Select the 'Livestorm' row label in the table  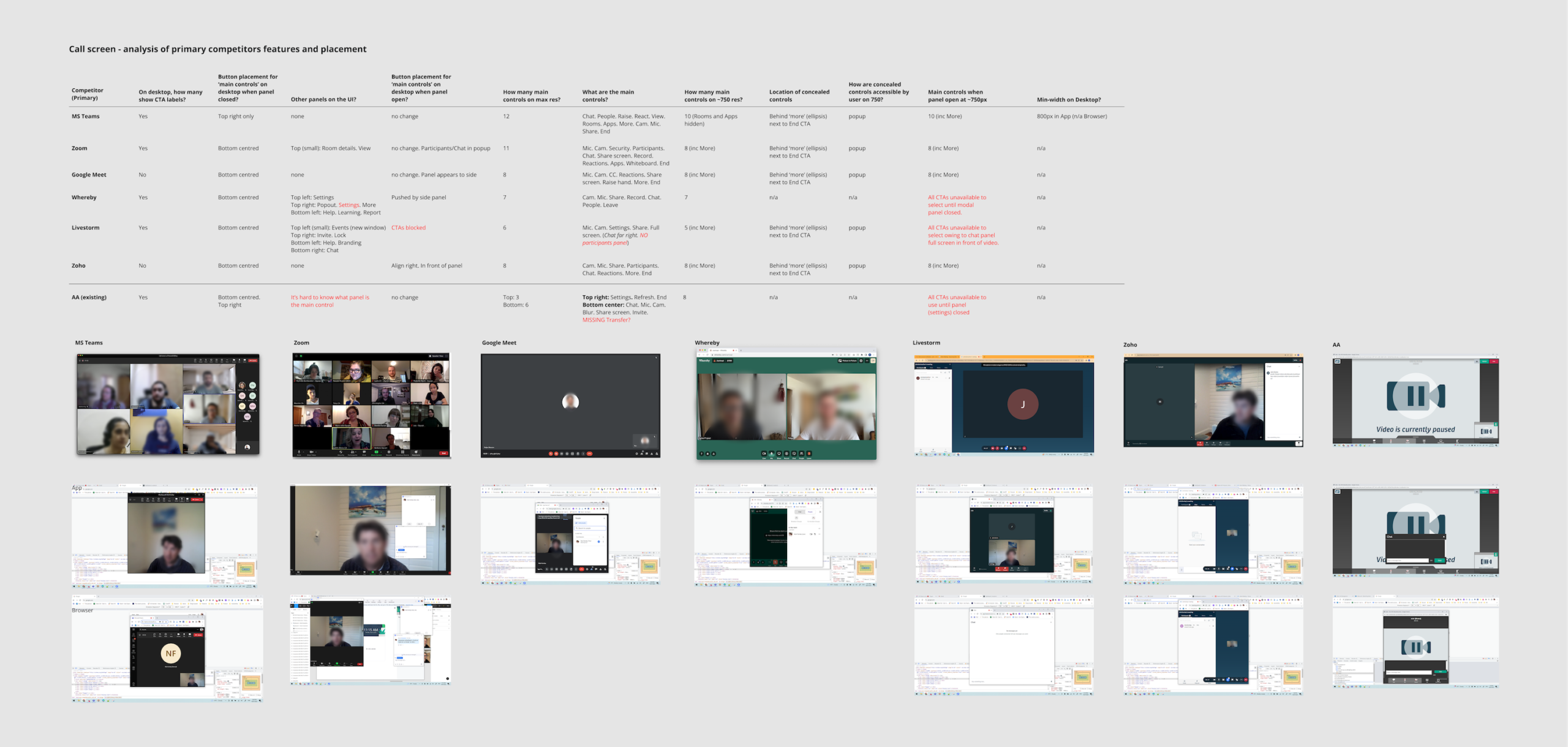pyautogui.click(x=85, y=227)
